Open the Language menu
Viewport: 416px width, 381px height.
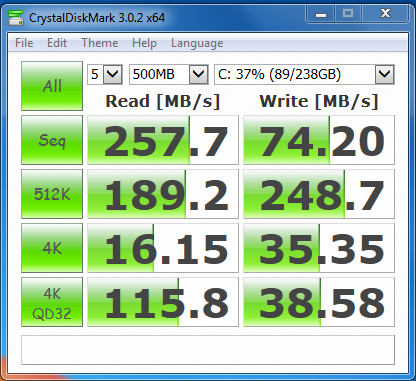197,43
